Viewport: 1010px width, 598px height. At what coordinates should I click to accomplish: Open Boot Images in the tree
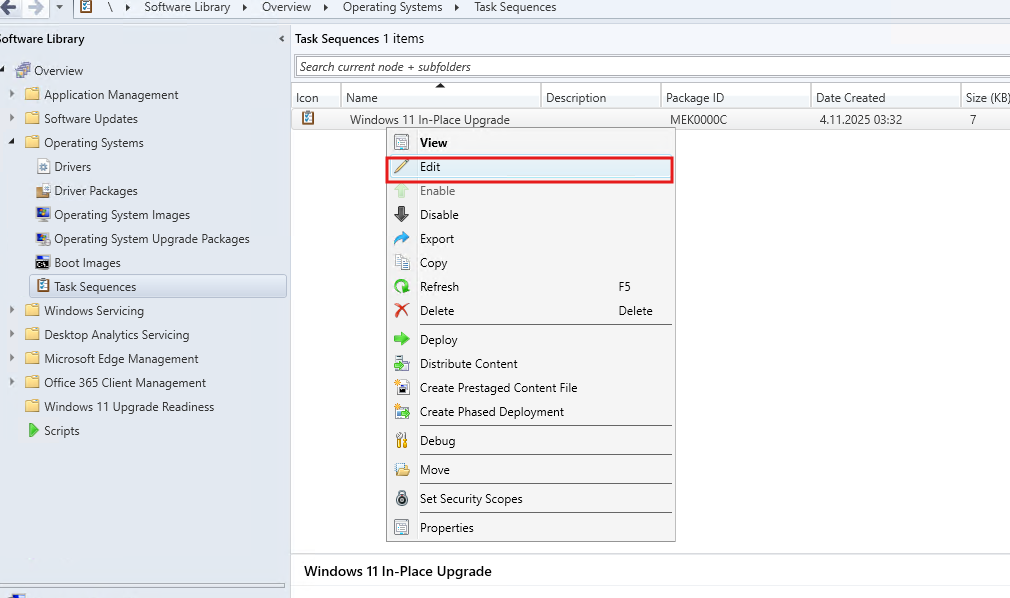(87, 263)
